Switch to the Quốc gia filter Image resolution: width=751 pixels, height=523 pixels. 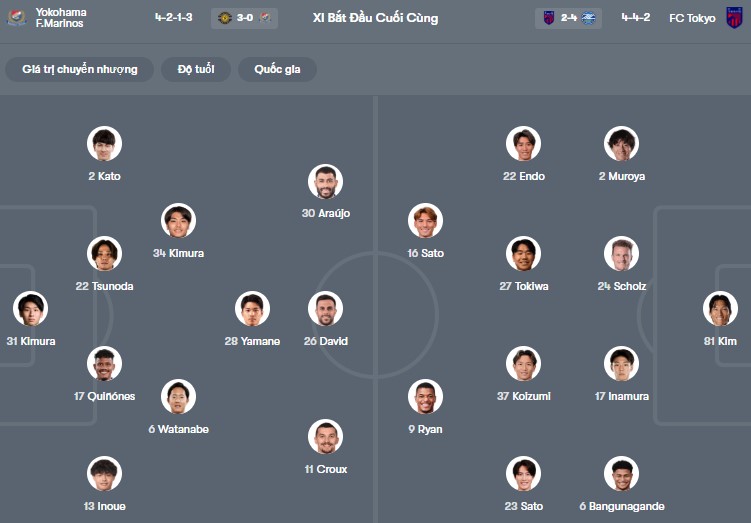click(277, 69)
